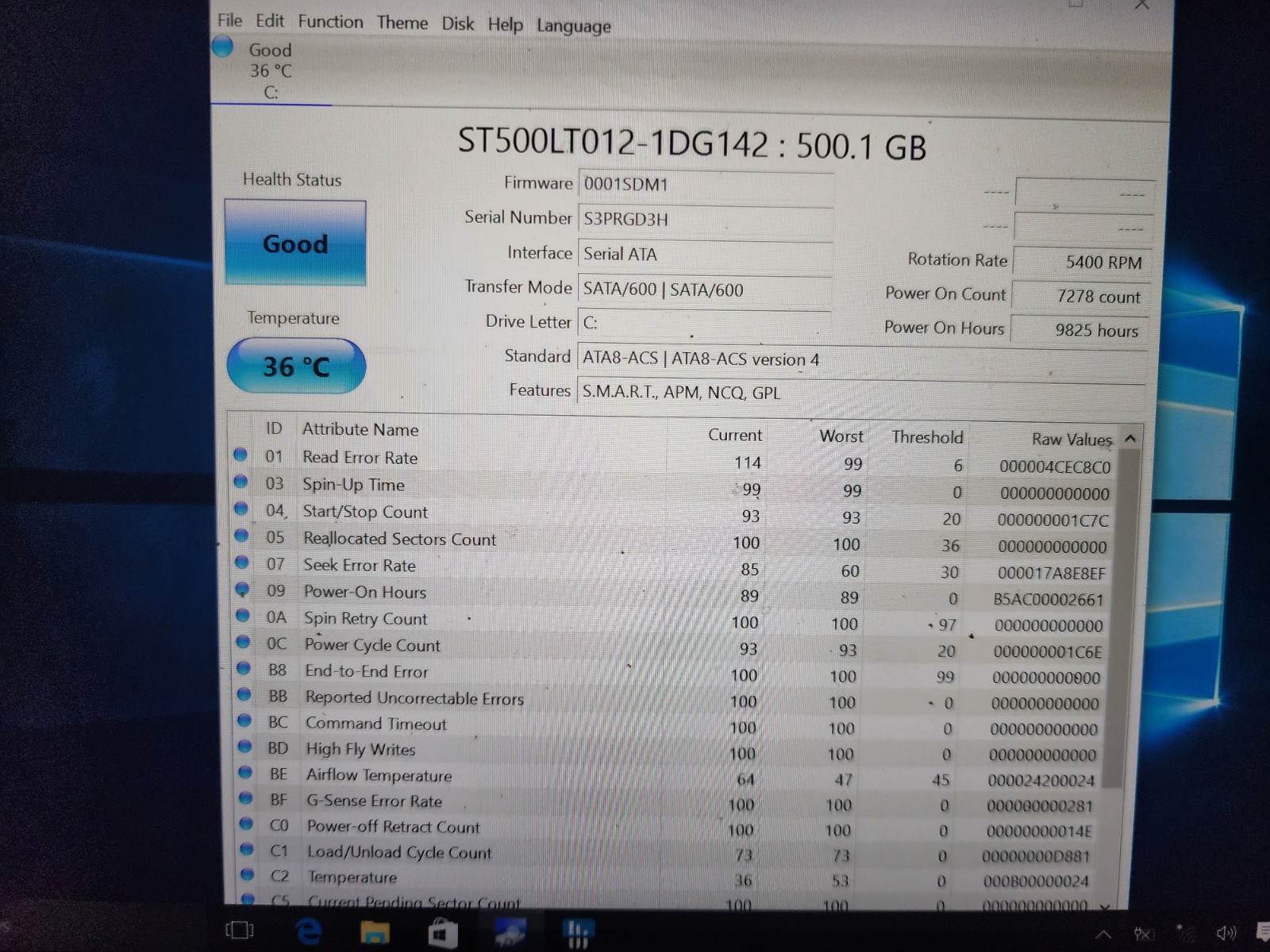Open the Help menu

pos(505,25)
